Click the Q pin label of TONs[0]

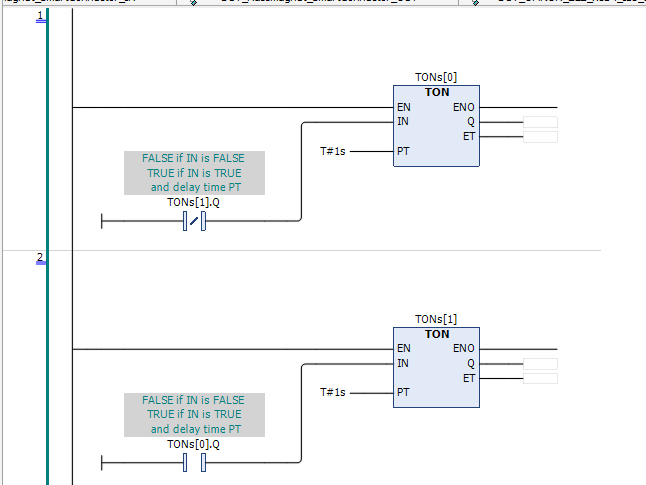[471, 122]
